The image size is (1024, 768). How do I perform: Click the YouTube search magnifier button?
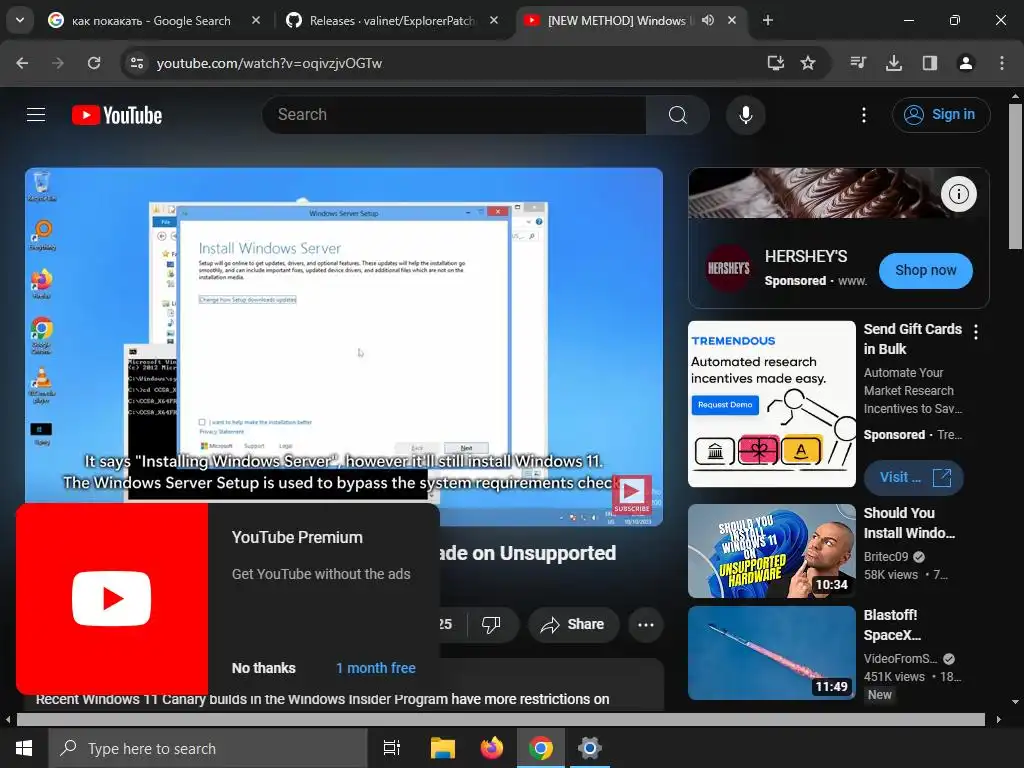coord(677,115)
